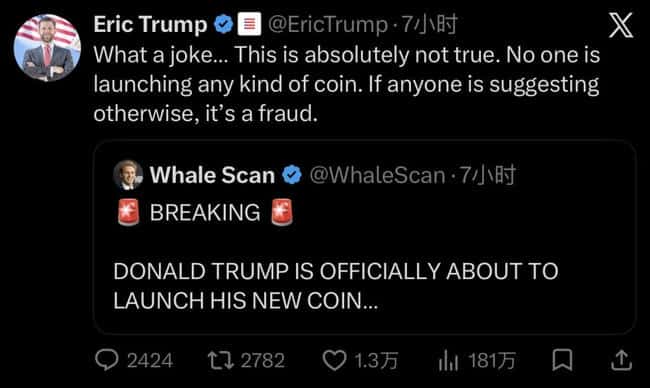Click the 1.3万 likes count
650x388 pixels.
pyautogui.click(x=376, y=360)
